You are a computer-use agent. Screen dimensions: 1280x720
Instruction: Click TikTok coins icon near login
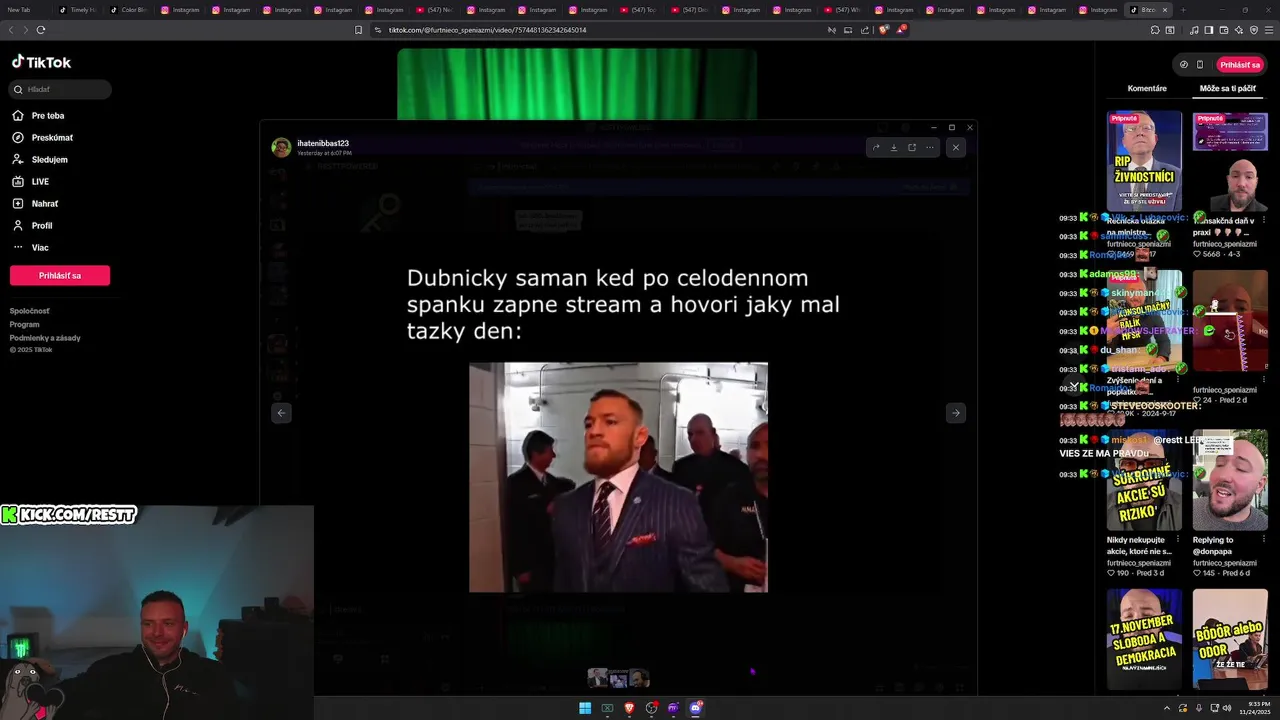tap(1184, 65)
